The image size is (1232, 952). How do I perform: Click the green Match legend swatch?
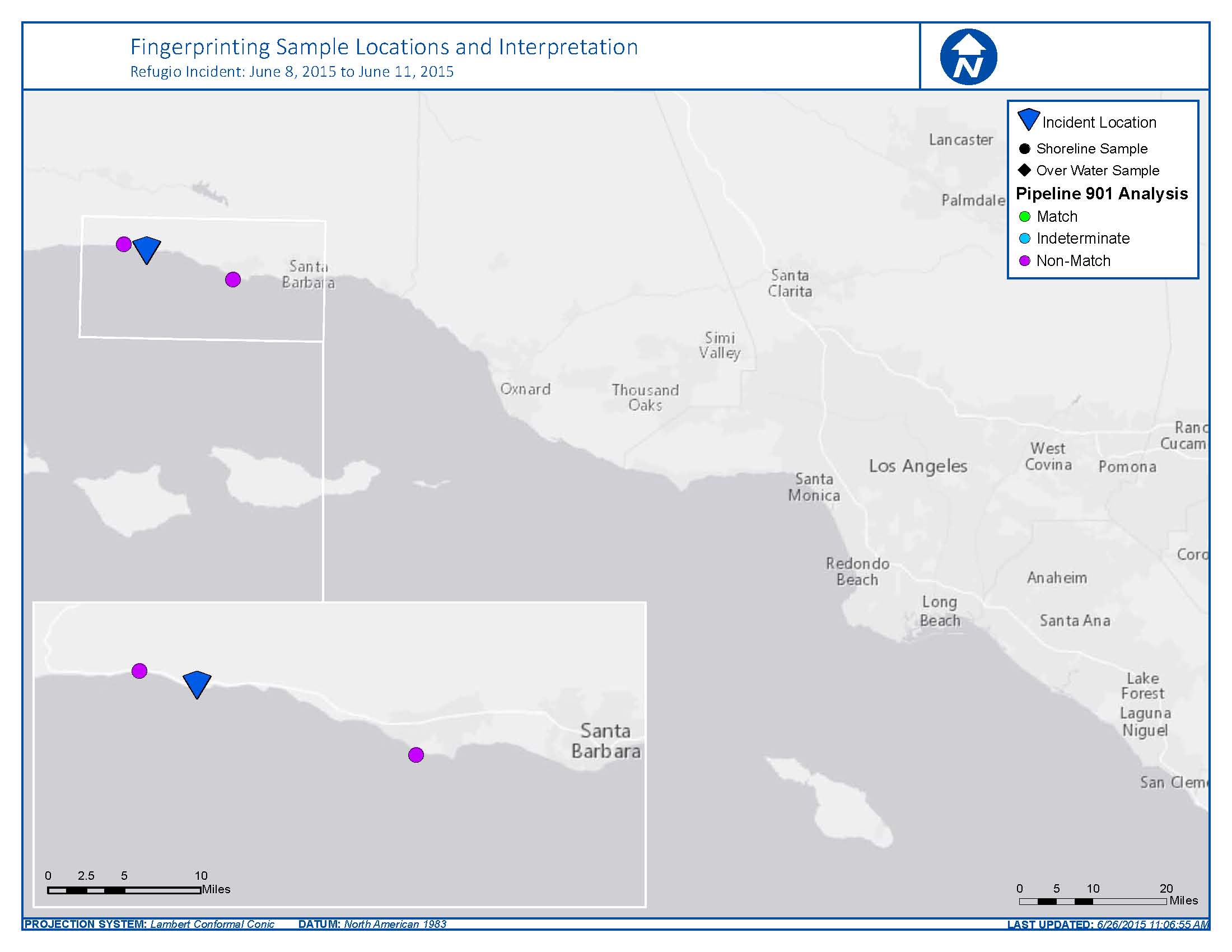click(1024, 217)
